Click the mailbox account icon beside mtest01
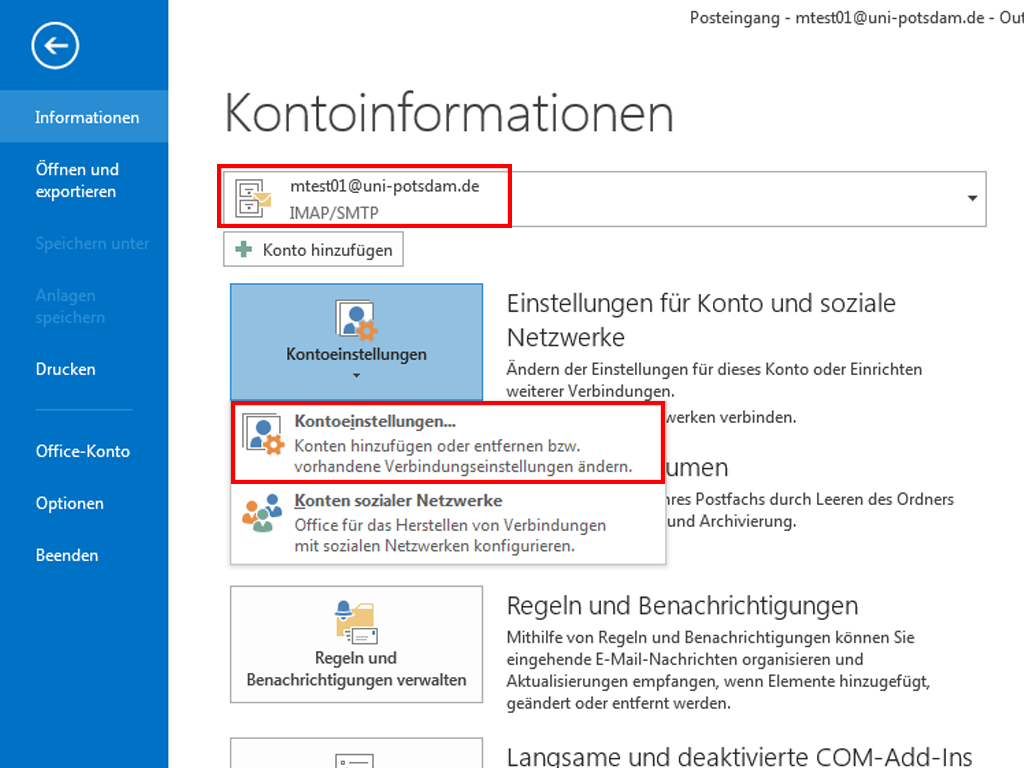This screenshot has height=768, width=1024. click(x=253, y=198)
